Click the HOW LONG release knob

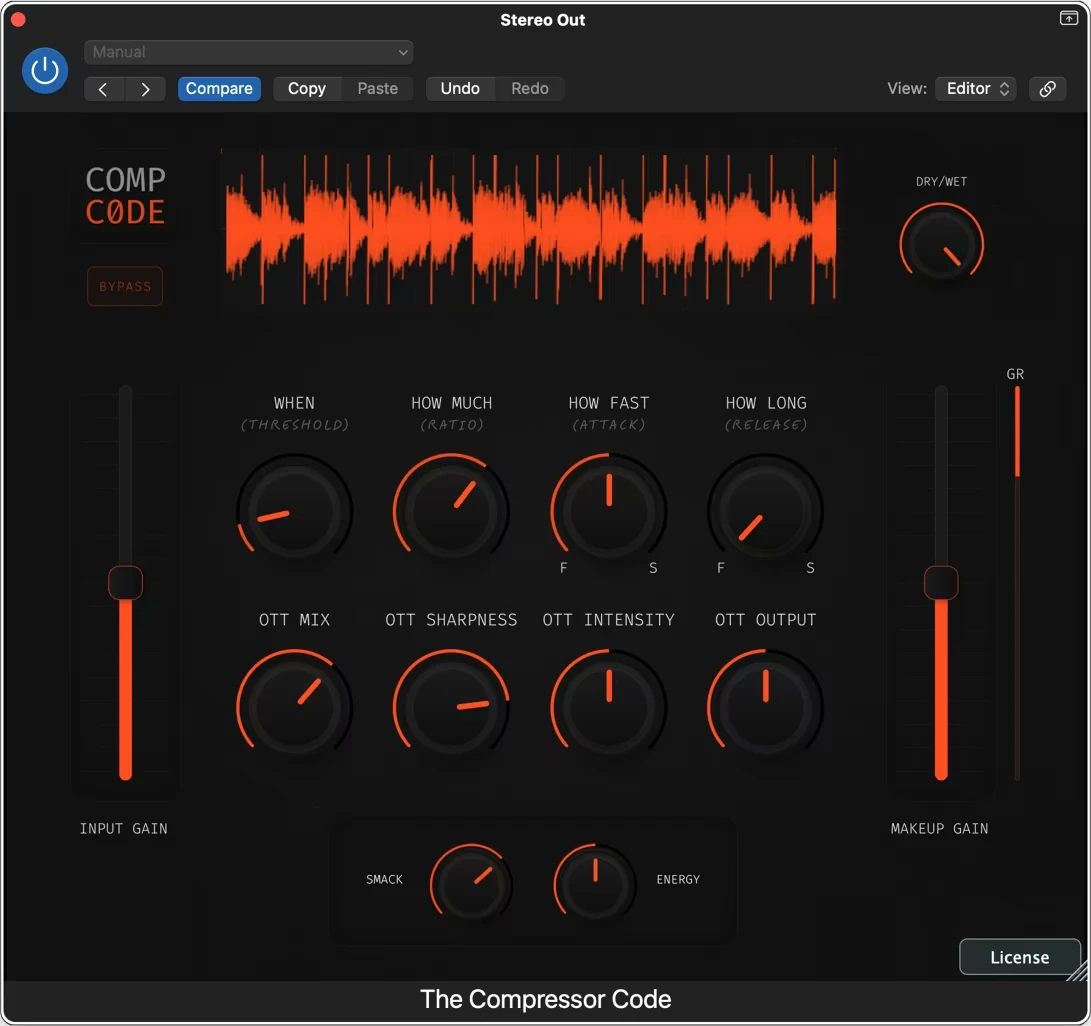pyautogui.click(x=765, y=511)
